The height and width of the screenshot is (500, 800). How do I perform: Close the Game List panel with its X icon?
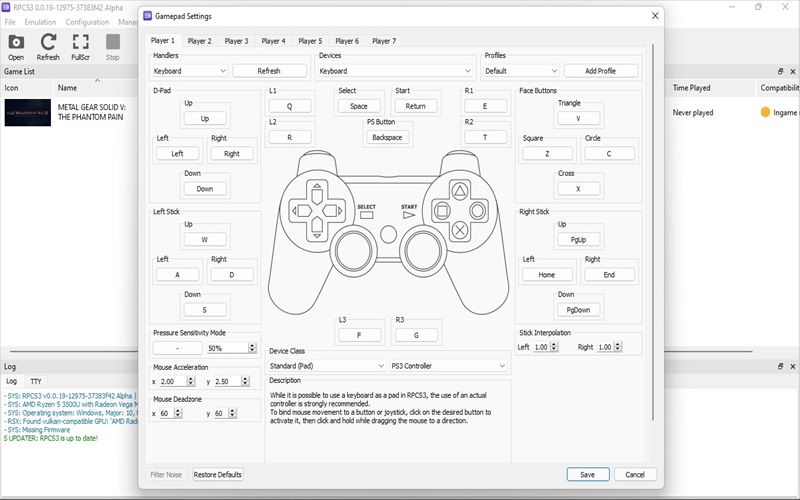pyautogui.click(x=792, y=71)
